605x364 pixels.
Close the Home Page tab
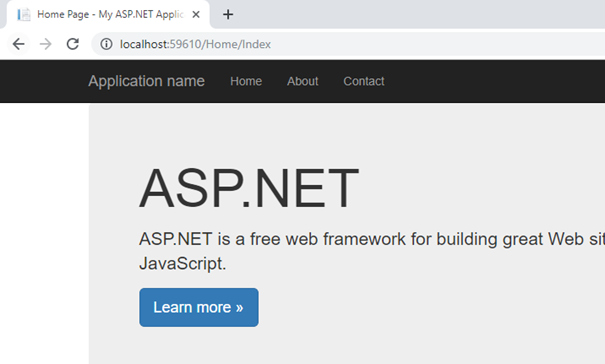[196, 15]
